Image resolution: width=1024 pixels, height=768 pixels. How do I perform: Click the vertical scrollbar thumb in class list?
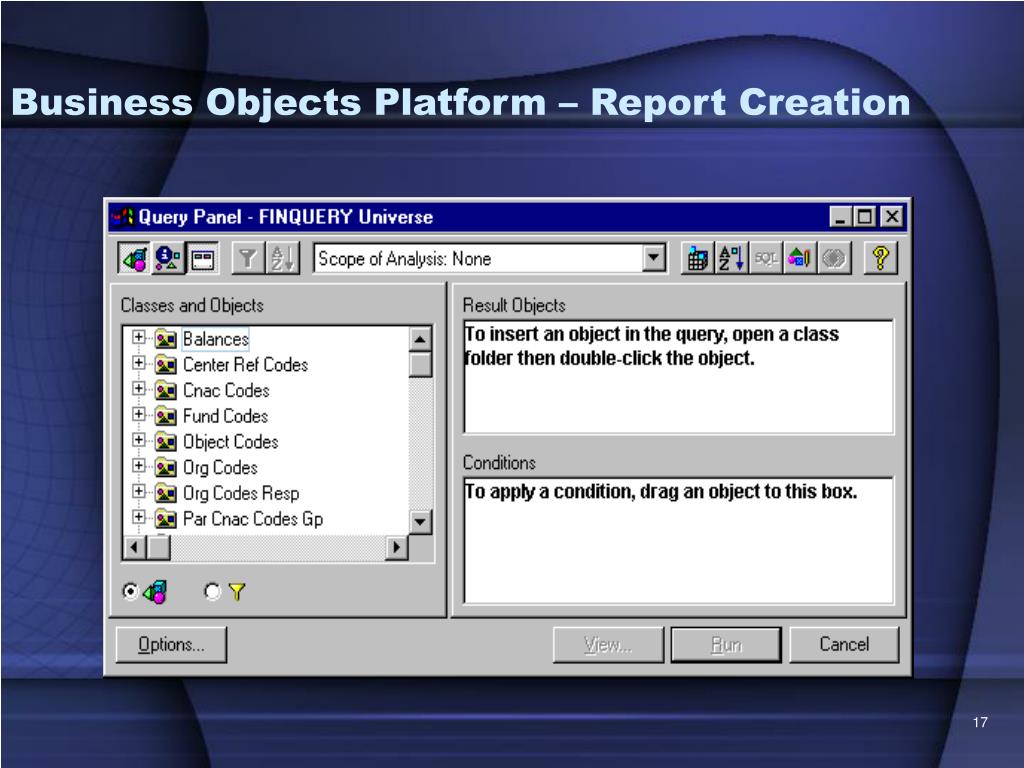(x=420, y=364)
